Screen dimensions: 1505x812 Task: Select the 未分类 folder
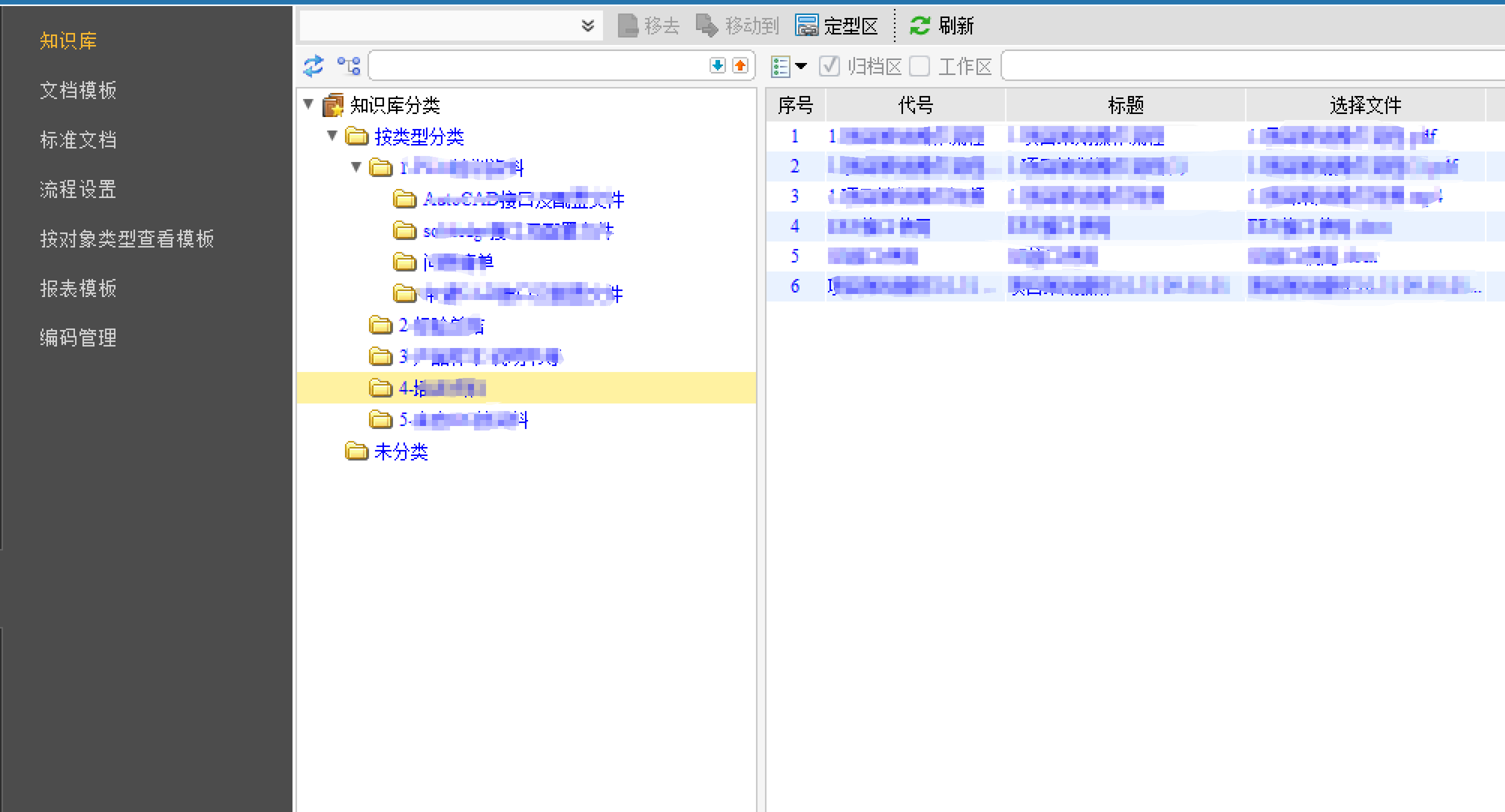401,451
